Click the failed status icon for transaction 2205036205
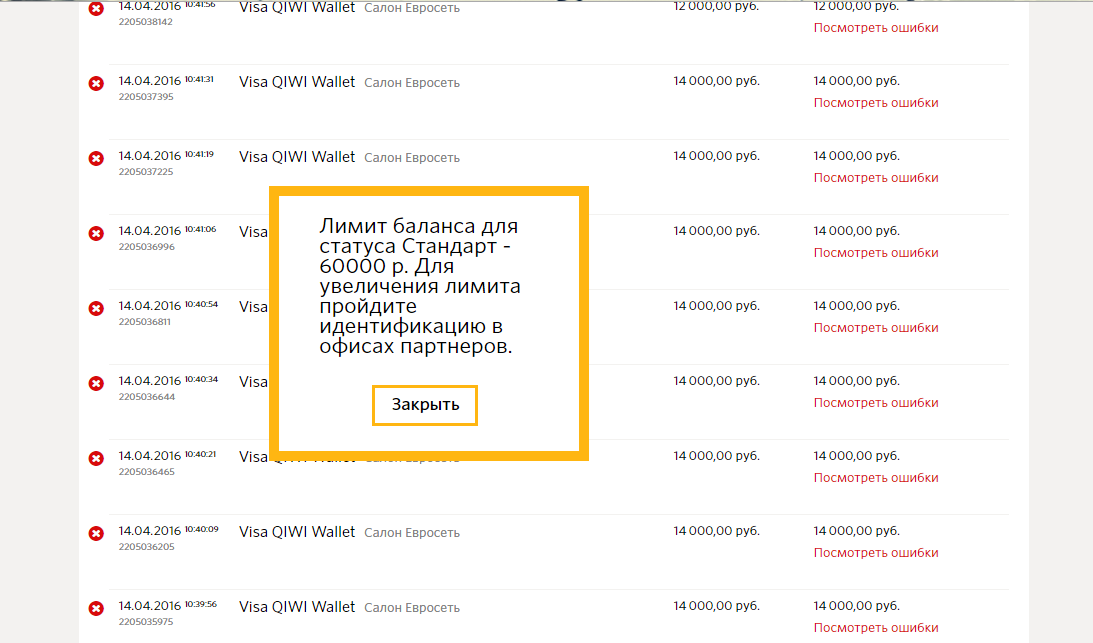The image size is (1093, 643). [96, 534]
